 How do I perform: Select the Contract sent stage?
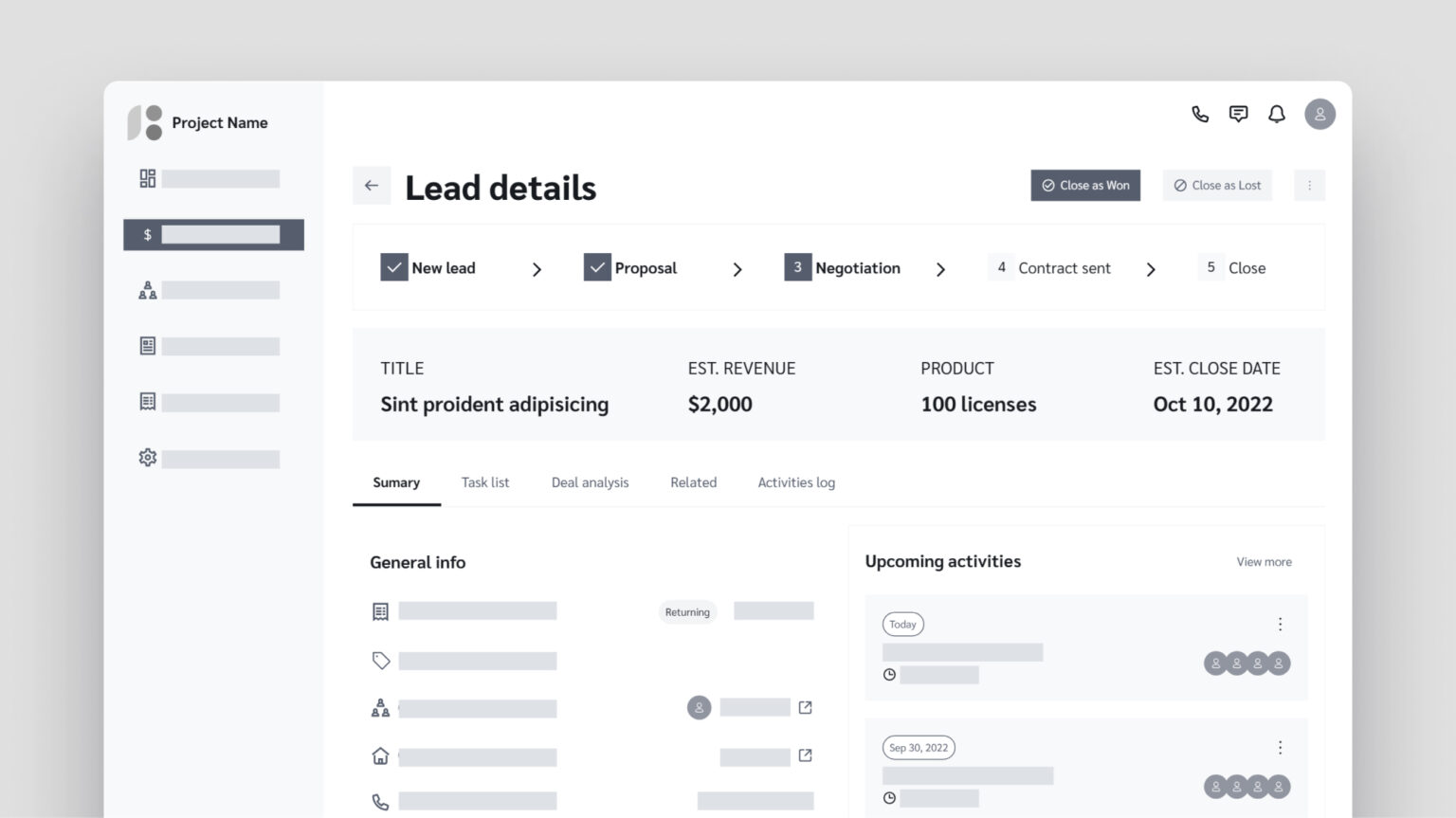(1050, 268)
